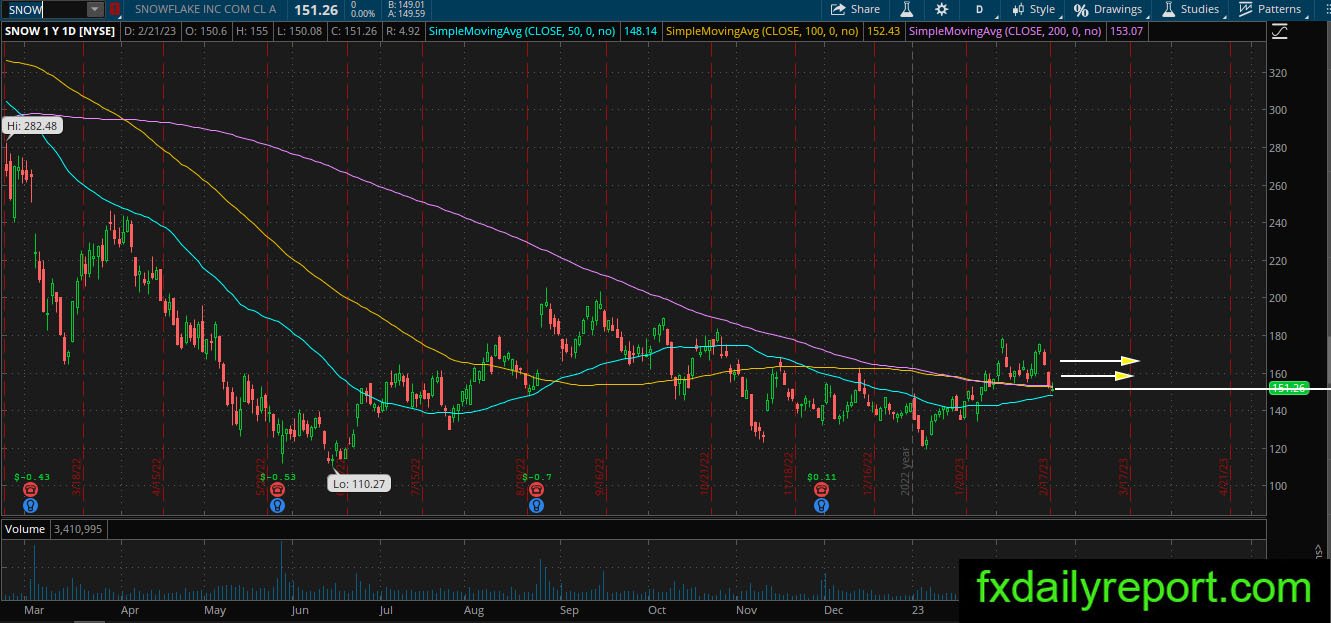Click the SNOW symbol input field
This screenshot has width=1331, height=623.
coord(45,9)
